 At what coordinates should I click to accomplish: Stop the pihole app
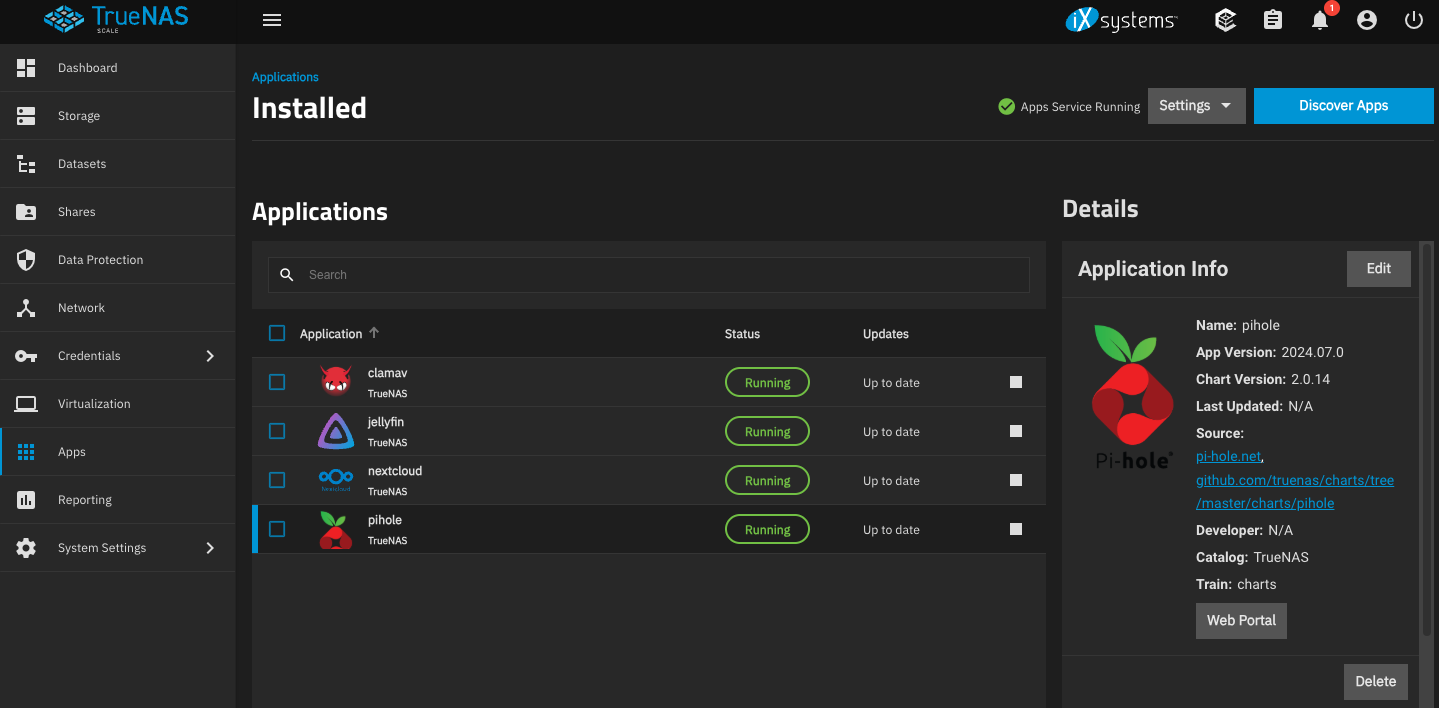[1016, 529]
